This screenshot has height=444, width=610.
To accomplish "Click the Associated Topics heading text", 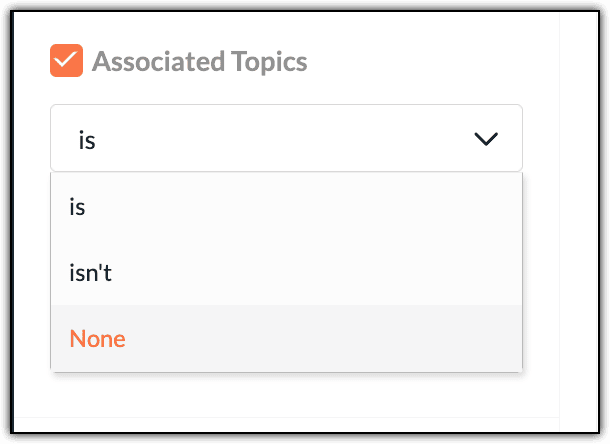I will point(199,62).
